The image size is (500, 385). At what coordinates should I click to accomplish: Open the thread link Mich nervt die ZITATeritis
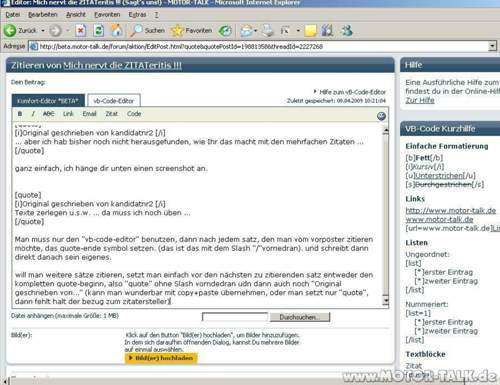pyautogui.click(x=122, y=65)
